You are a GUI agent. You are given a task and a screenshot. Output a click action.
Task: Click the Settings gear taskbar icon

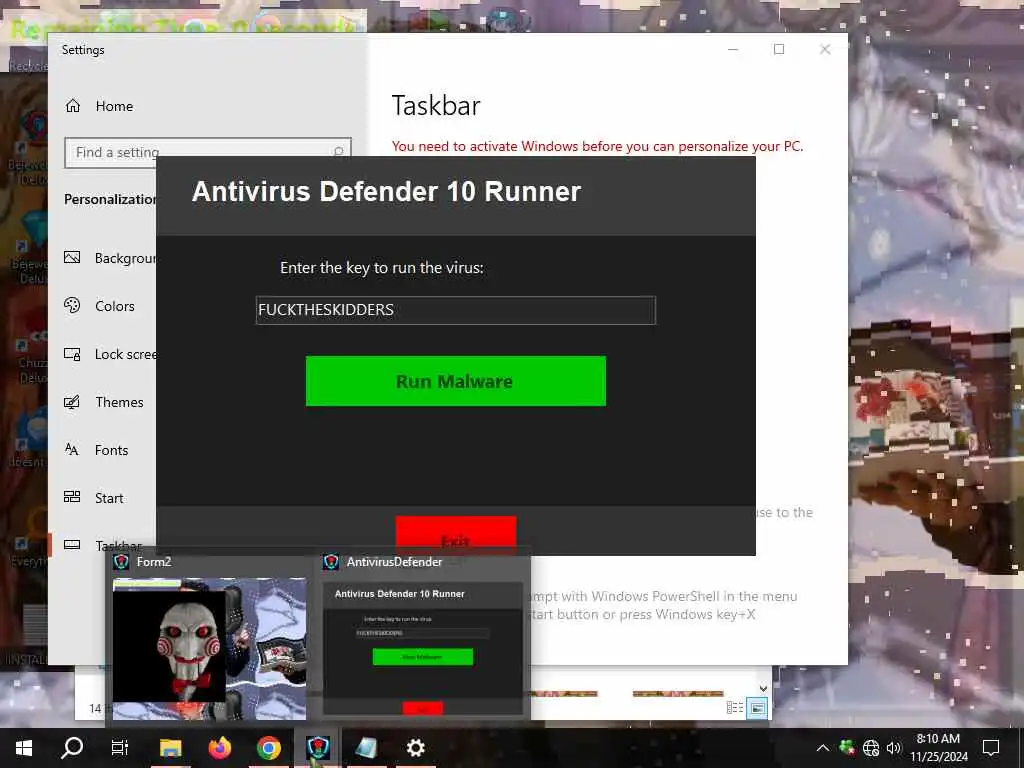[x=415, y=748]
